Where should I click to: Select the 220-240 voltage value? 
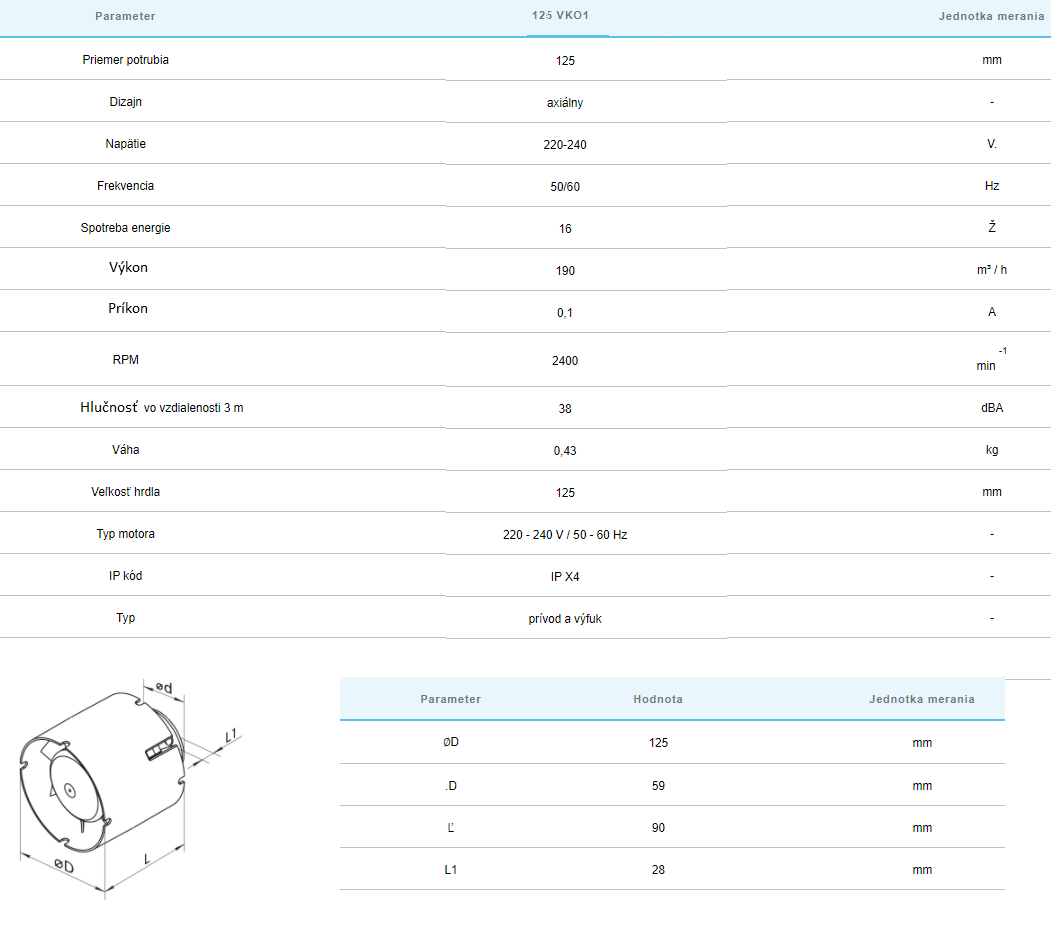[x=565, y=145]
